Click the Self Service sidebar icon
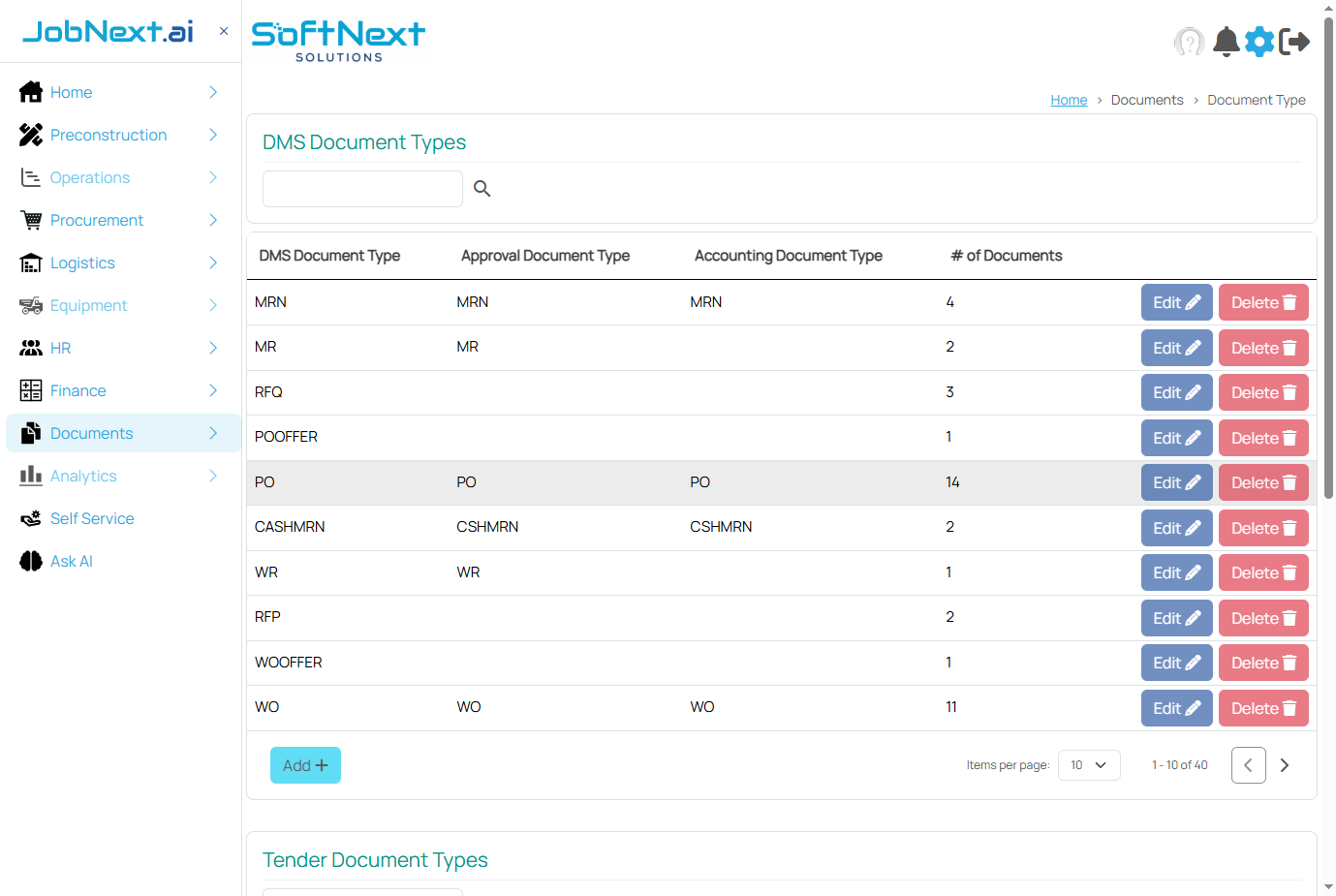 (x=29, y=518)
